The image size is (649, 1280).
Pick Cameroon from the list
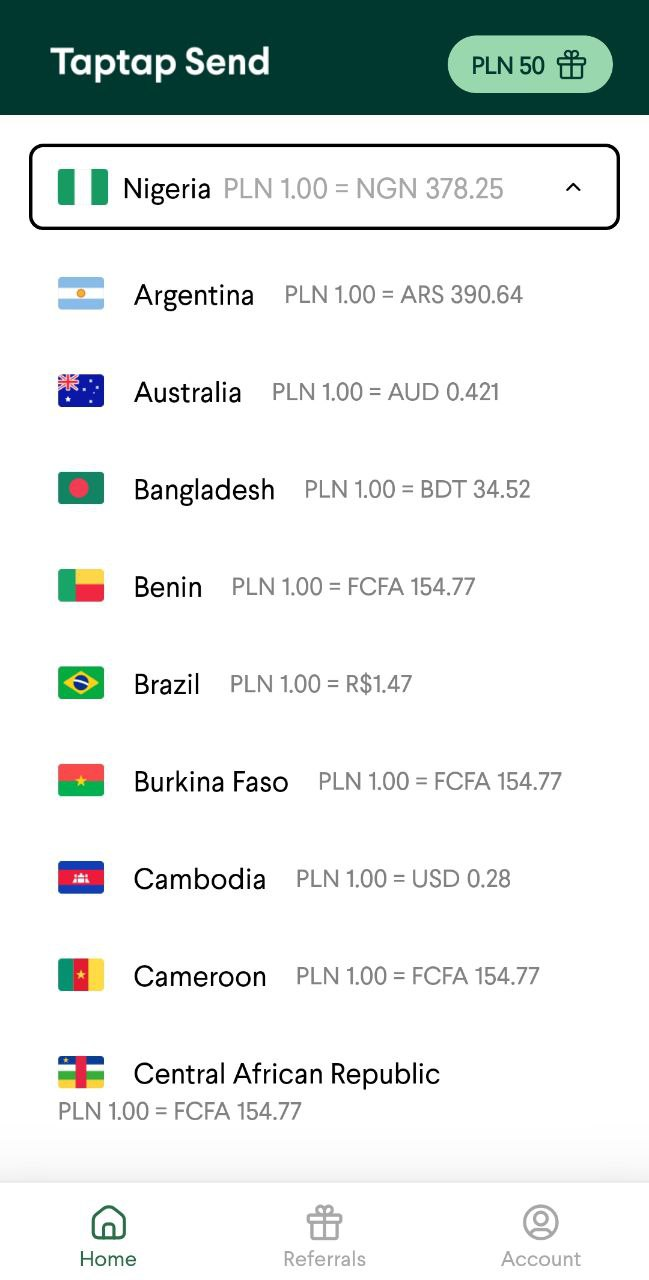200,976
